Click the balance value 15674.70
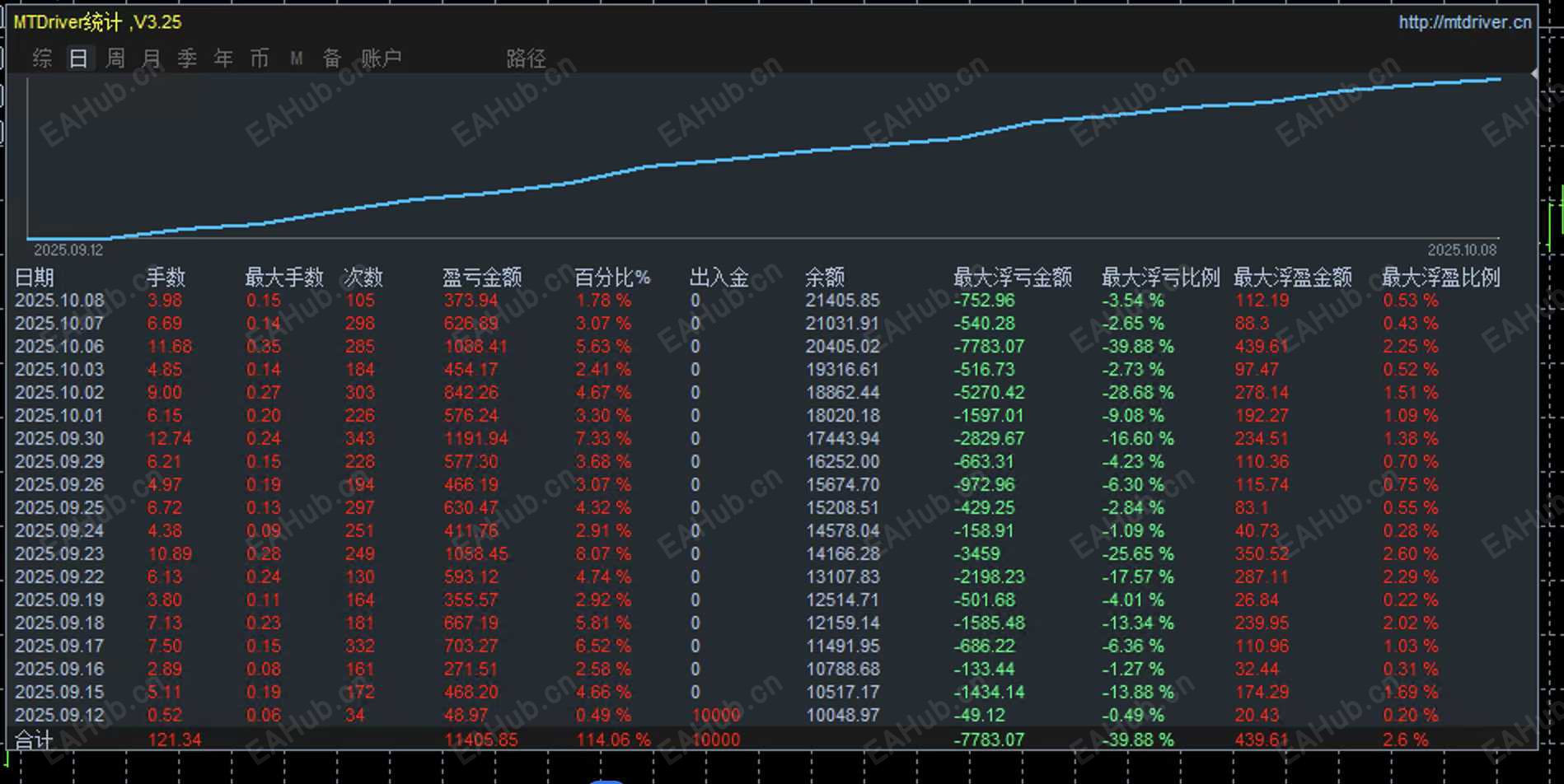The image size is (1564, 784). pyautogui.click(x=842, y=485)
